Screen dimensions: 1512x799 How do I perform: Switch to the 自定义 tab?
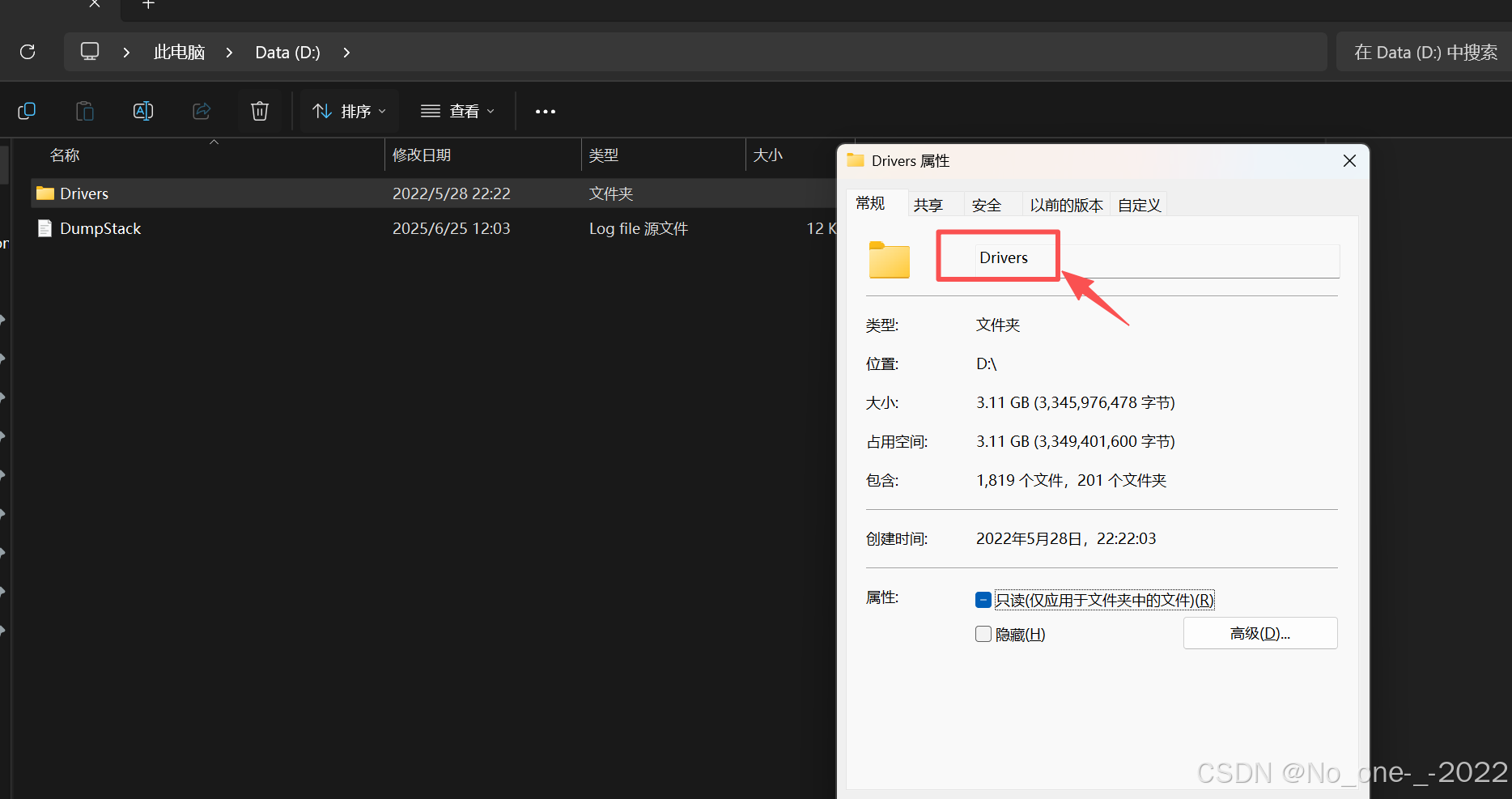pos(1140,205)
